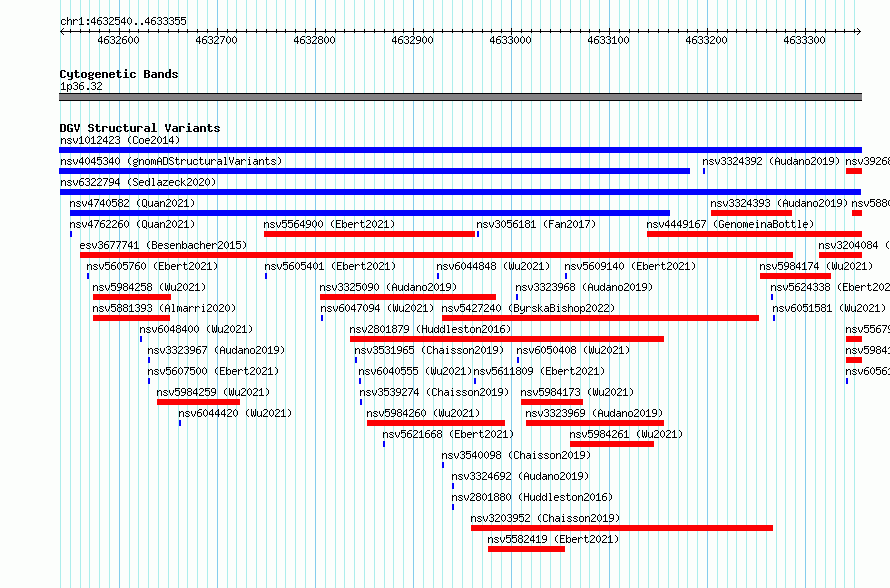Click nsv6040555 (Wu2021) label
Image resolution: width=890 pixels, height=588 pixels.
tap(415, 371)
